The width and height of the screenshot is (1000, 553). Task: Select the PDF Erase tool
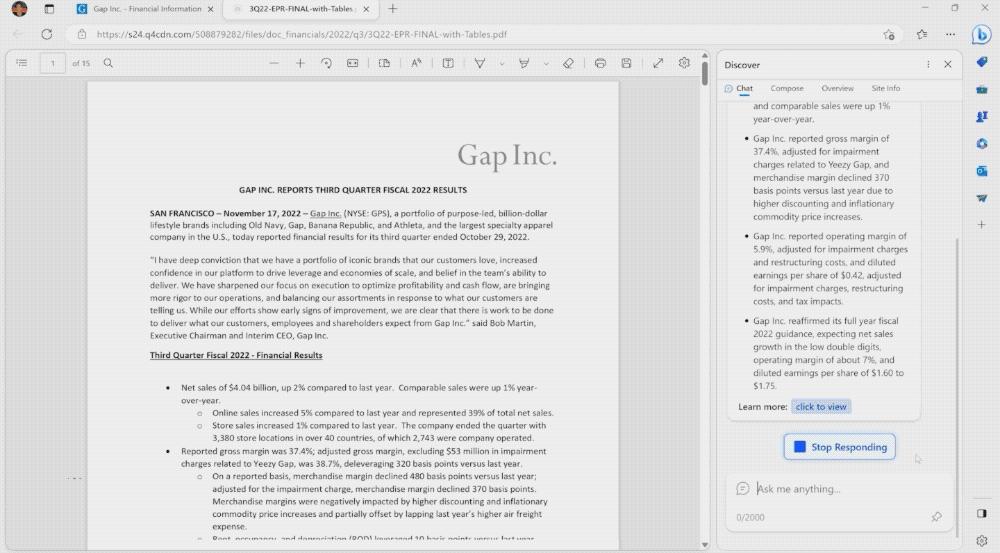568,63
